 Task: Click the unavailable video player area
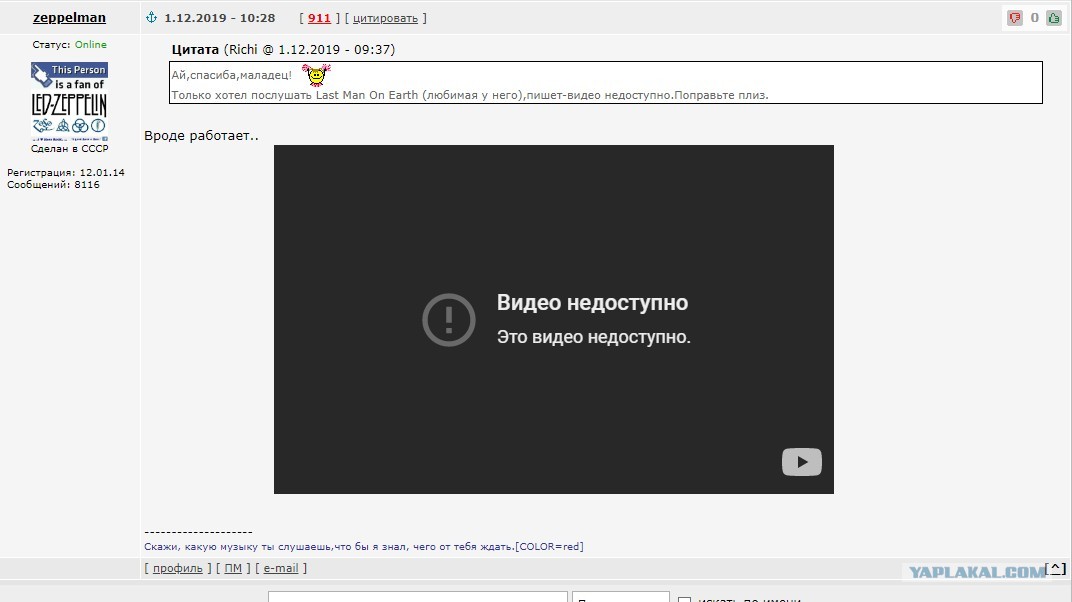554,319
